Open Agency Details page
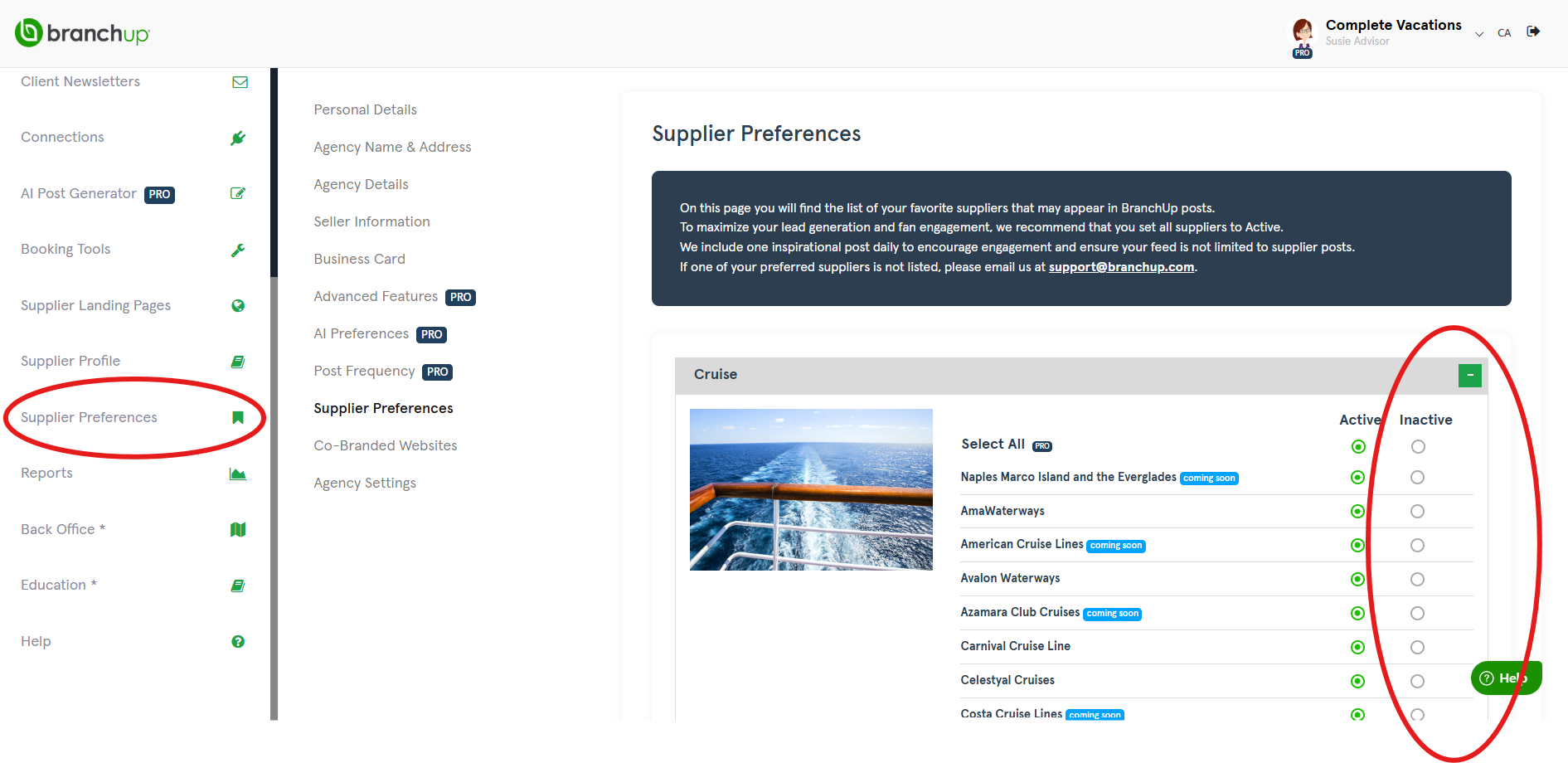This screenshot has height=763, width=1568. tap(361, 184)
